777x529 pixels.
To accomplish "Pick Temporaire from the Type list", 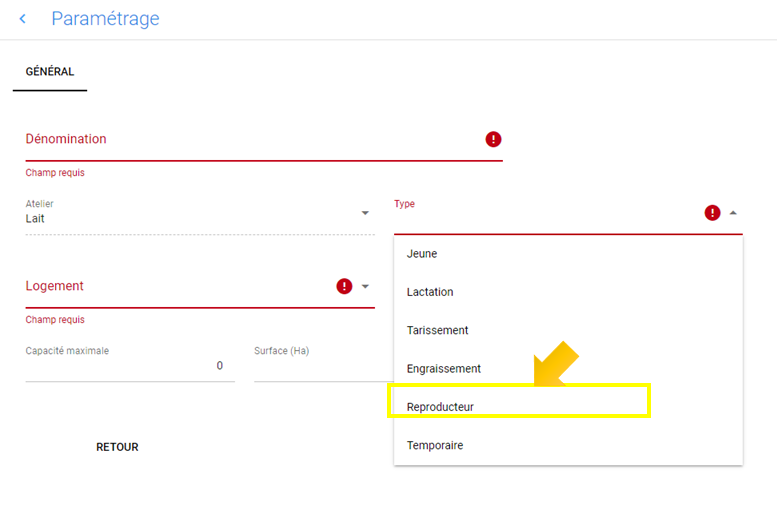I will click(568, 445).
